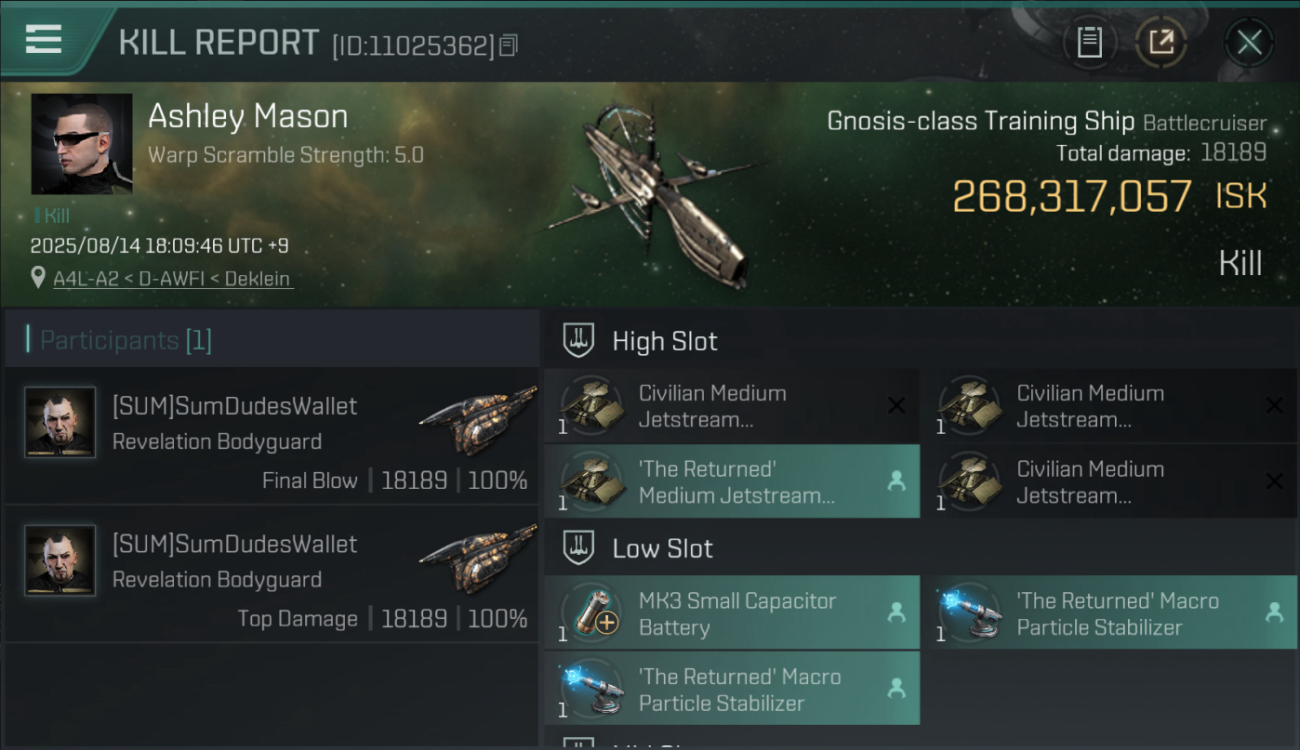The width and height of the screenshot is (1300, 750).
Task: Open the hamburger main menu
Action: 43,39
